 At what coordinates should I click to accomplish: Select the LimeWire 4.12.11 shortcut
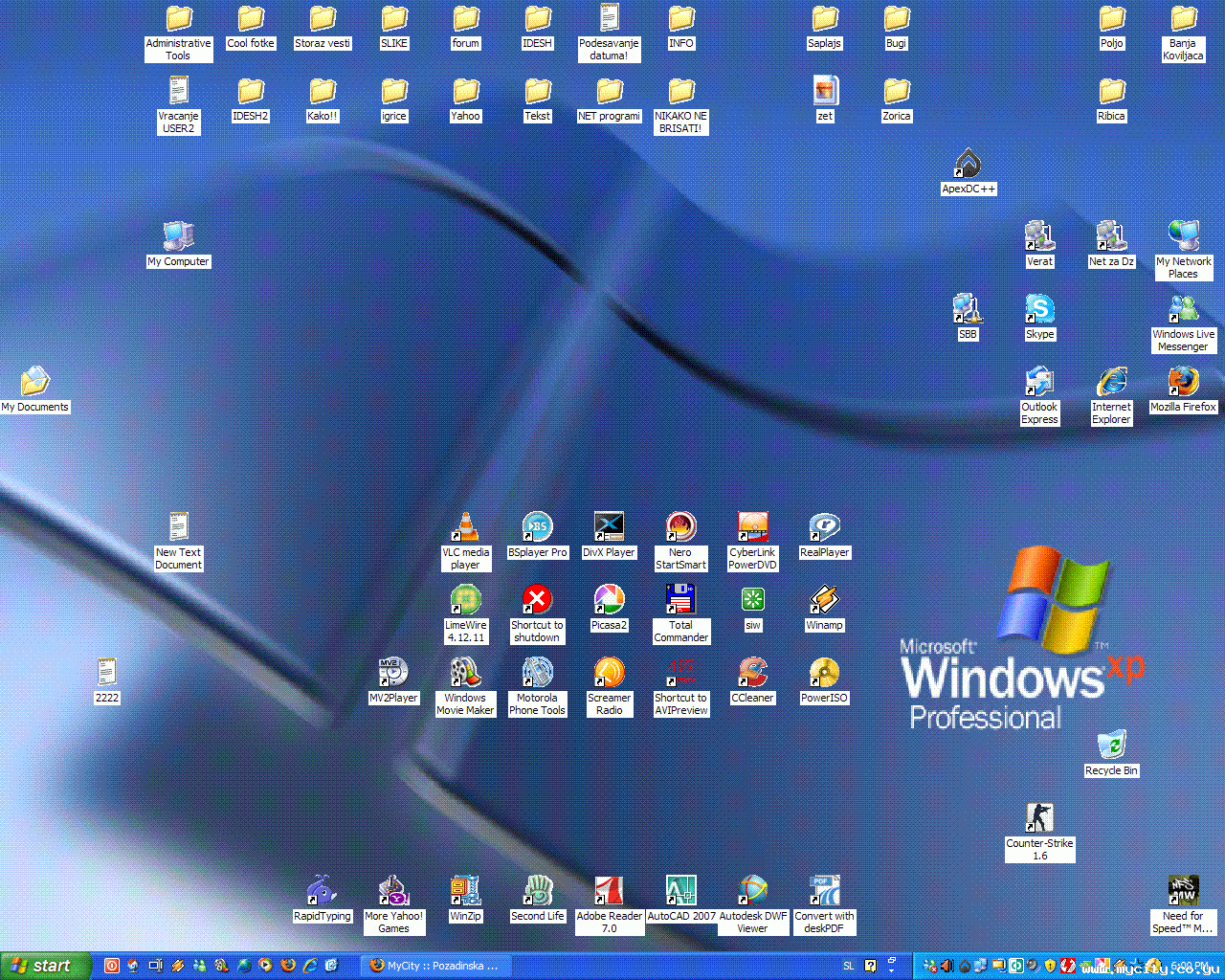pos(466,601)
